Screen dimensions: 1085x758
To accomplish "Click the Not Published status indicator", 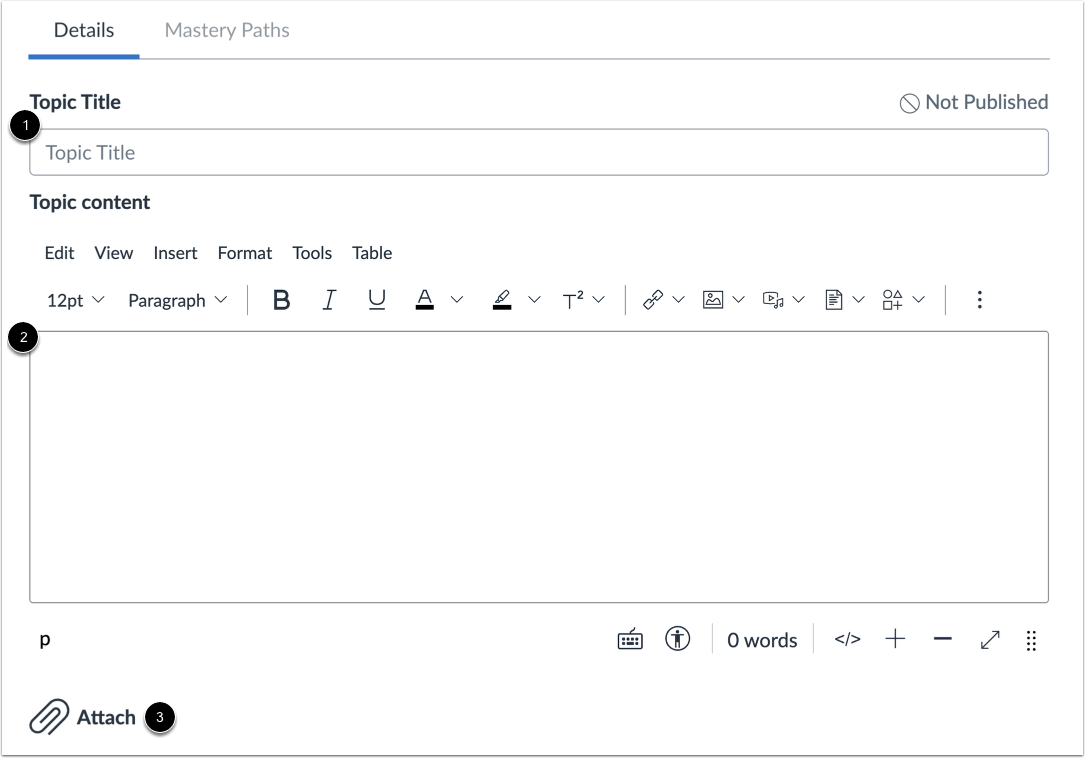I will pyautogui.click(x=974, y=102).
